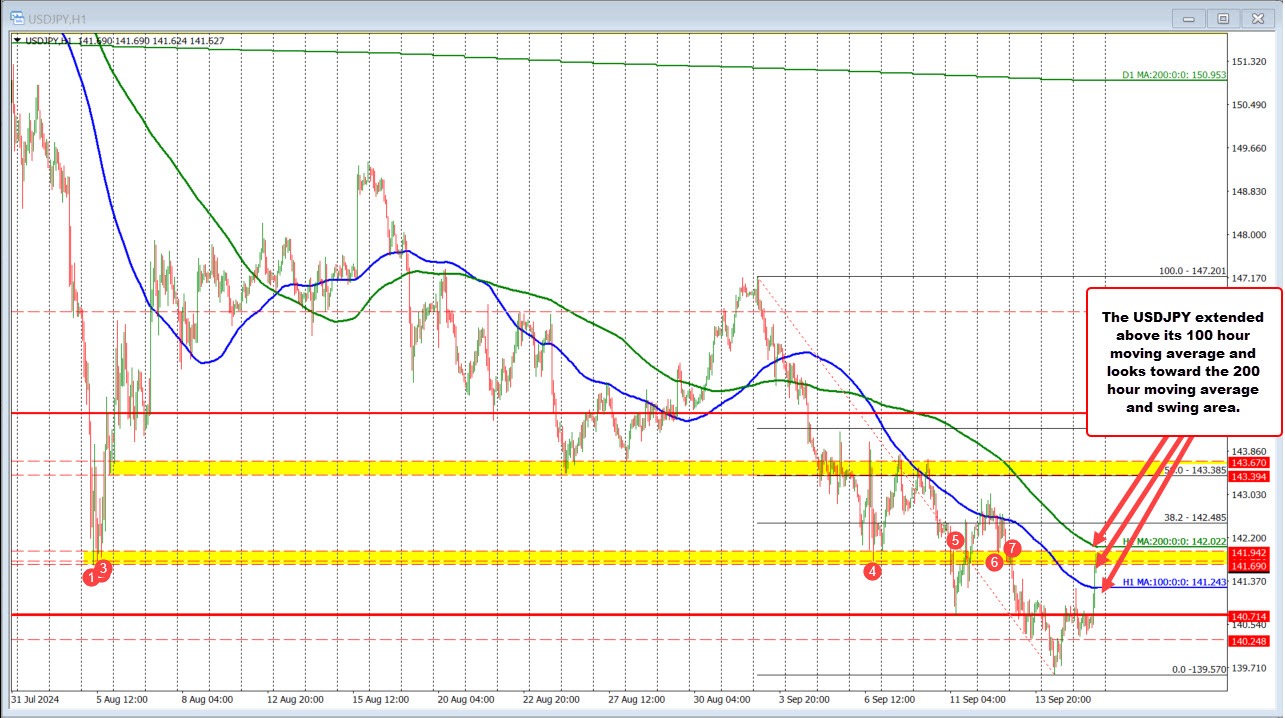
Task: Click the restore window button
Action: (x=1222, y=17)
